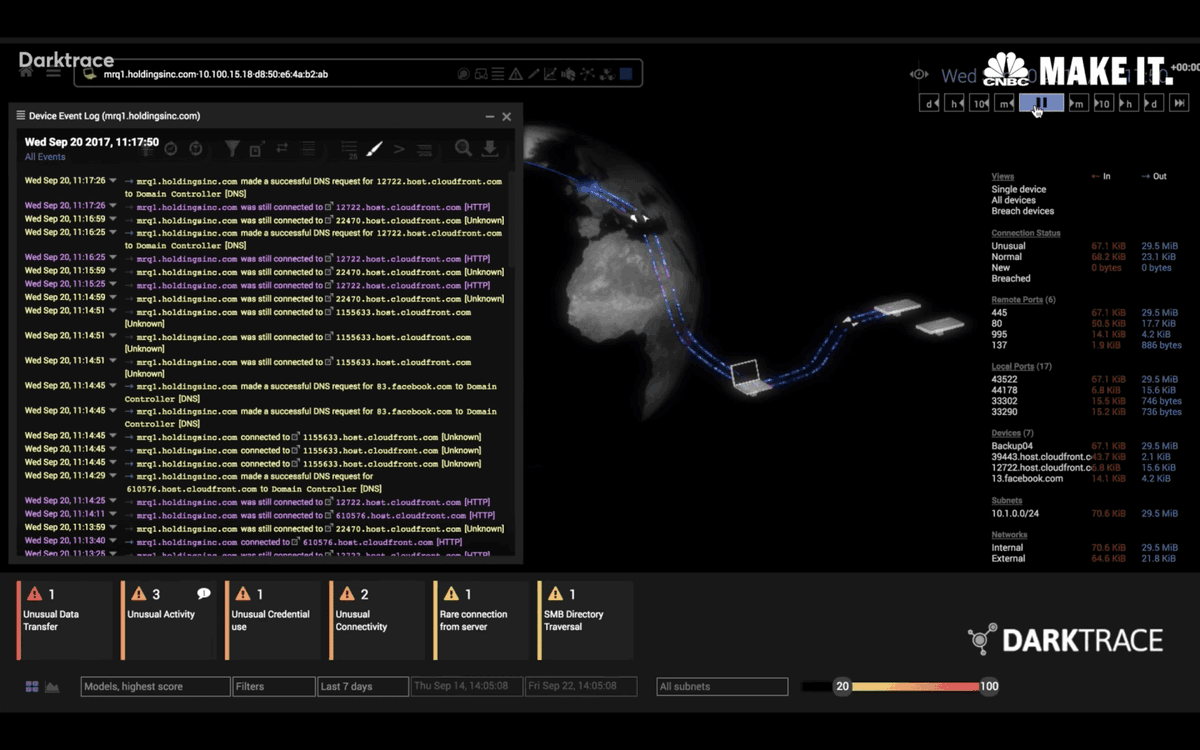Expand the 11:14:11 event row arrow

[x=113, y=514]
